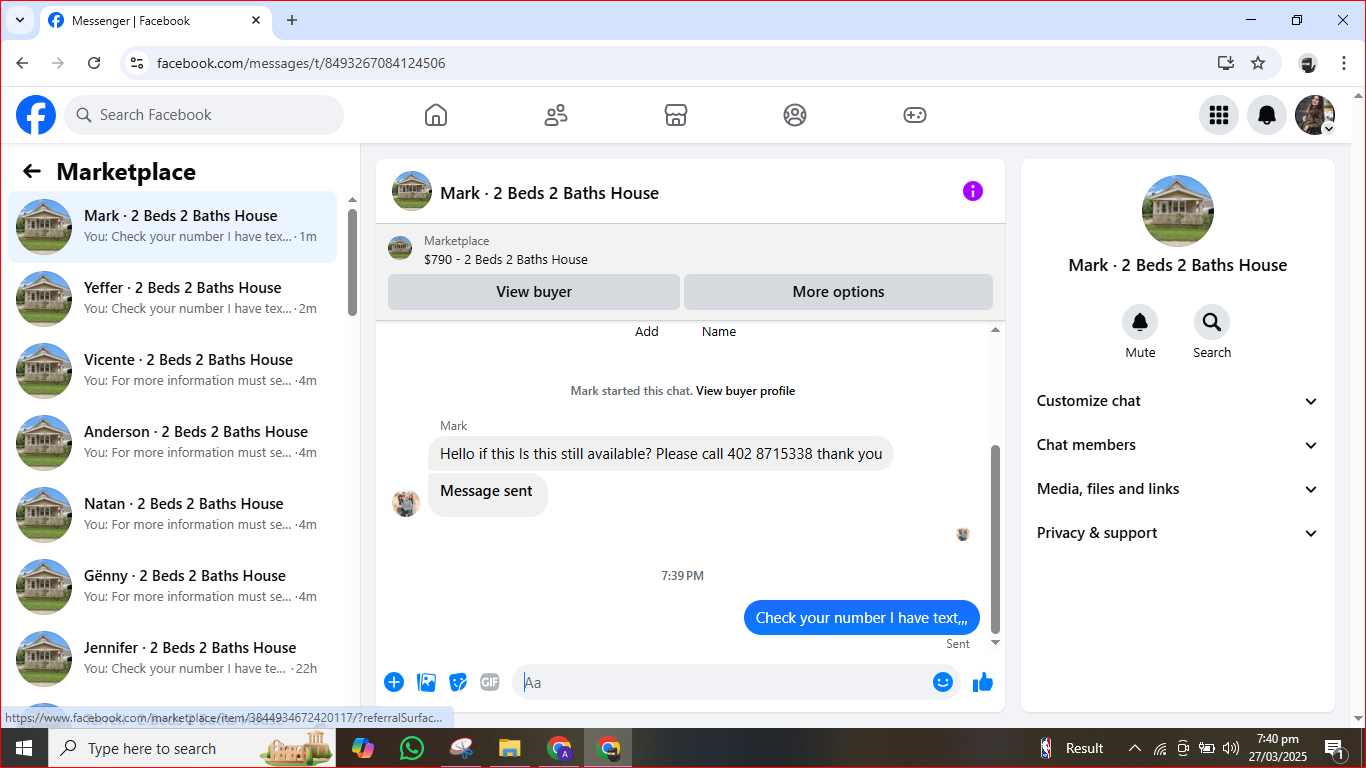Open the Mark conversation in list

(173, 227)
